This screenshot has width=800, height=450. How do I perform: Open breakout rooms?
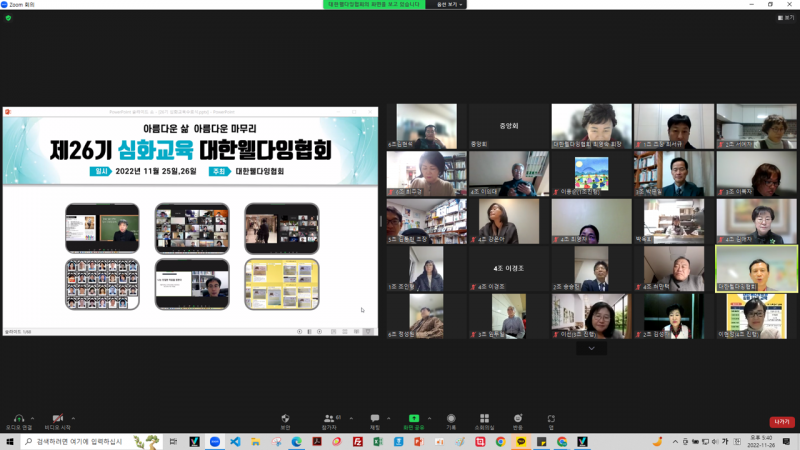(484, 420)
